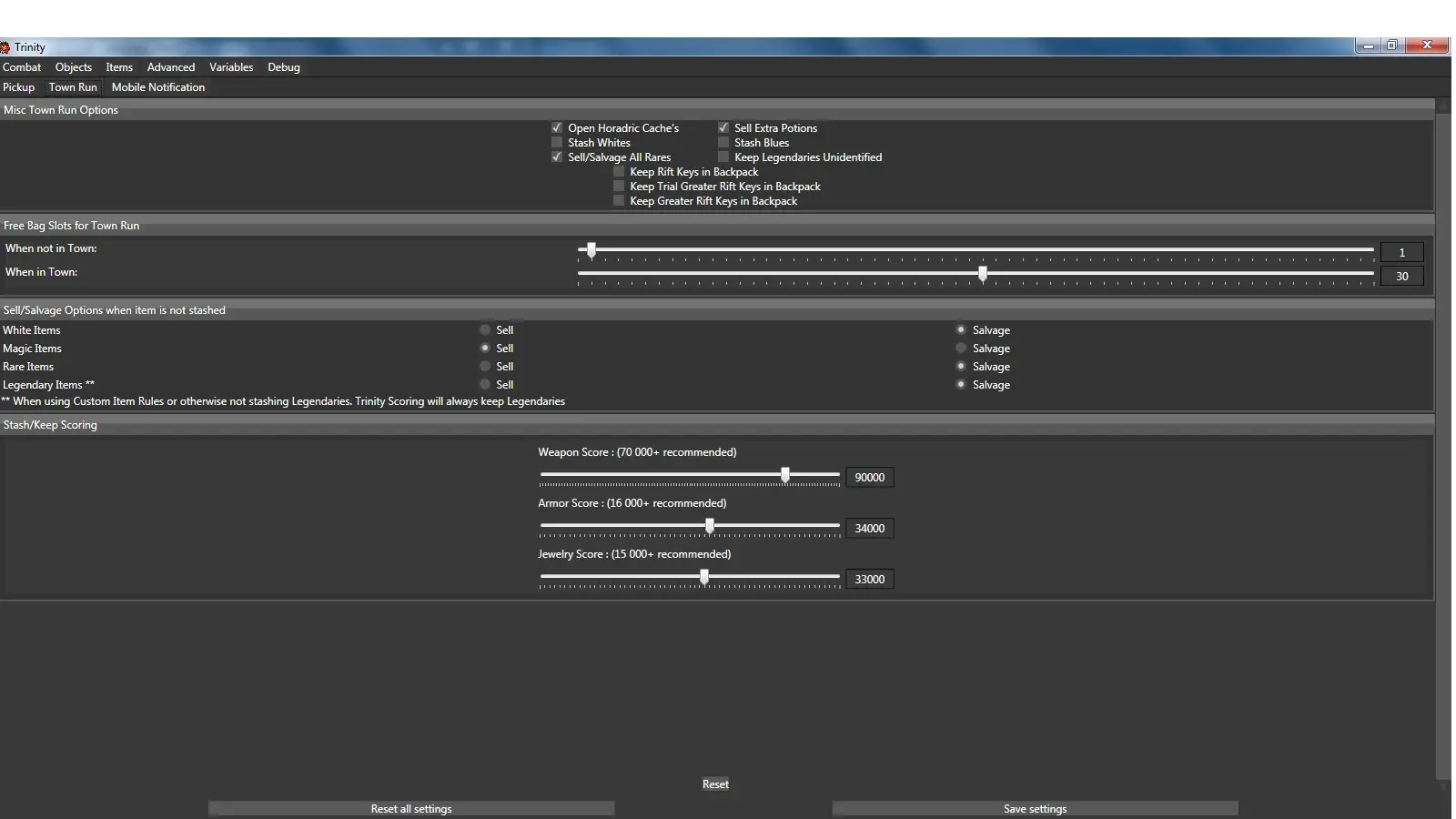Click the When in Town slider thumb
1456x819 pixels.
(x=983, y=274)
